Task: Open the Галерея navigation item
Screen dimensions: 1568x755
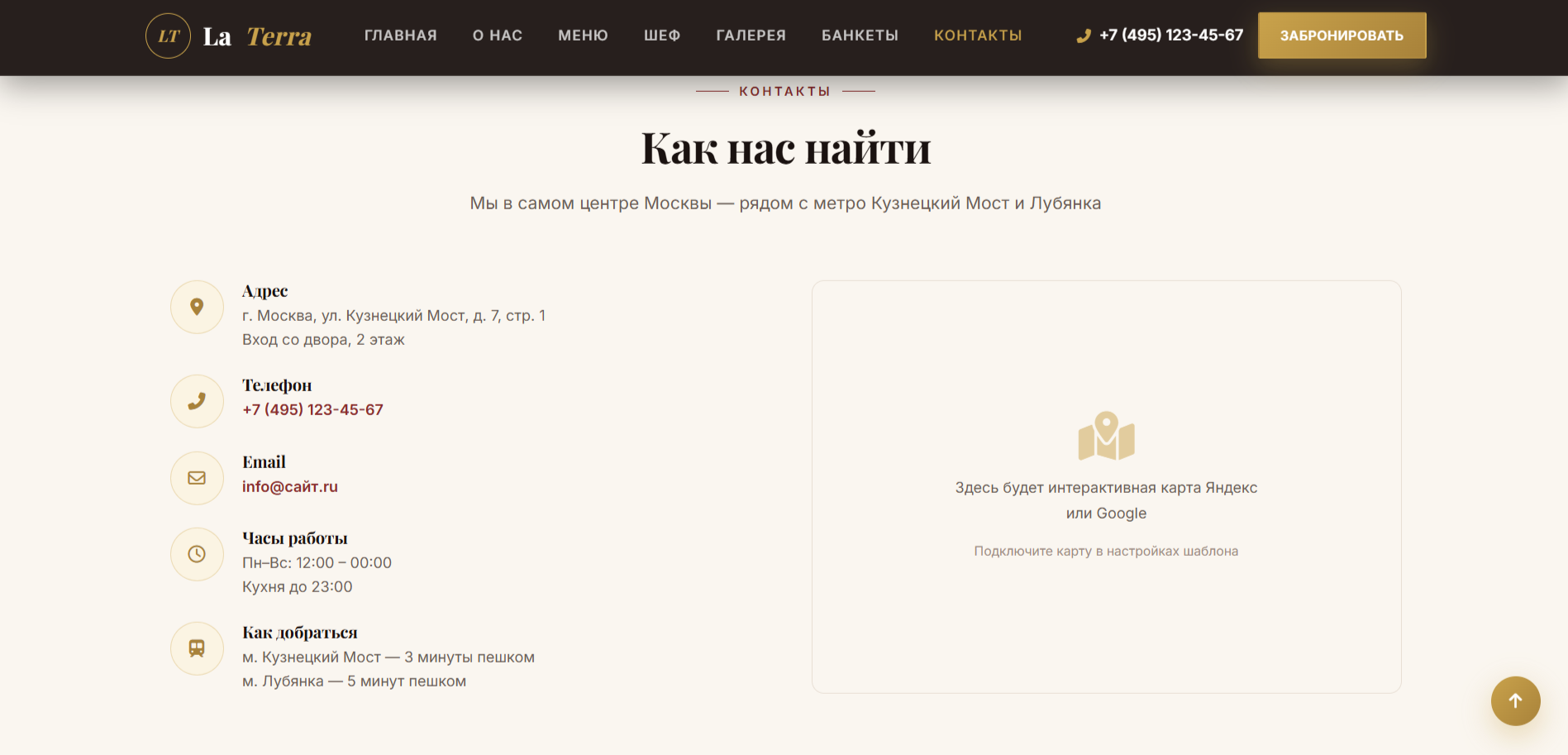Action: 751,36
